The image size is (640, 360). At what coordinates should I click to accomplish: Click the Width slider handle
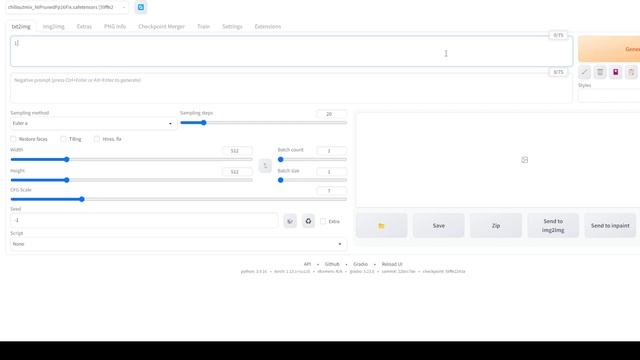(x=67, y=159)
